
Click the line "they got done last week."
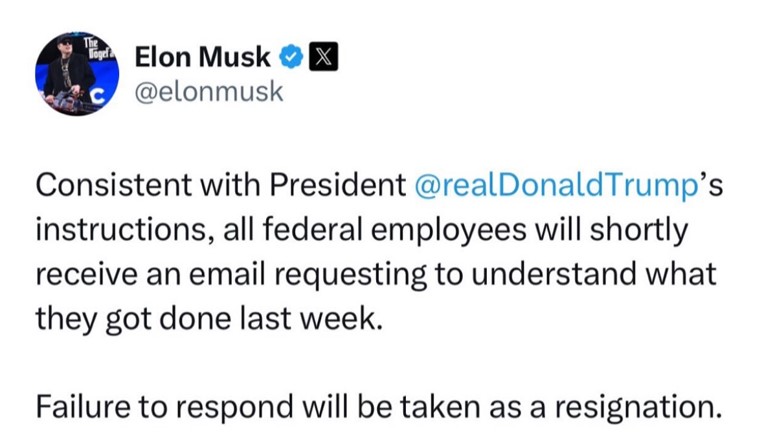(x=209, y=319)
